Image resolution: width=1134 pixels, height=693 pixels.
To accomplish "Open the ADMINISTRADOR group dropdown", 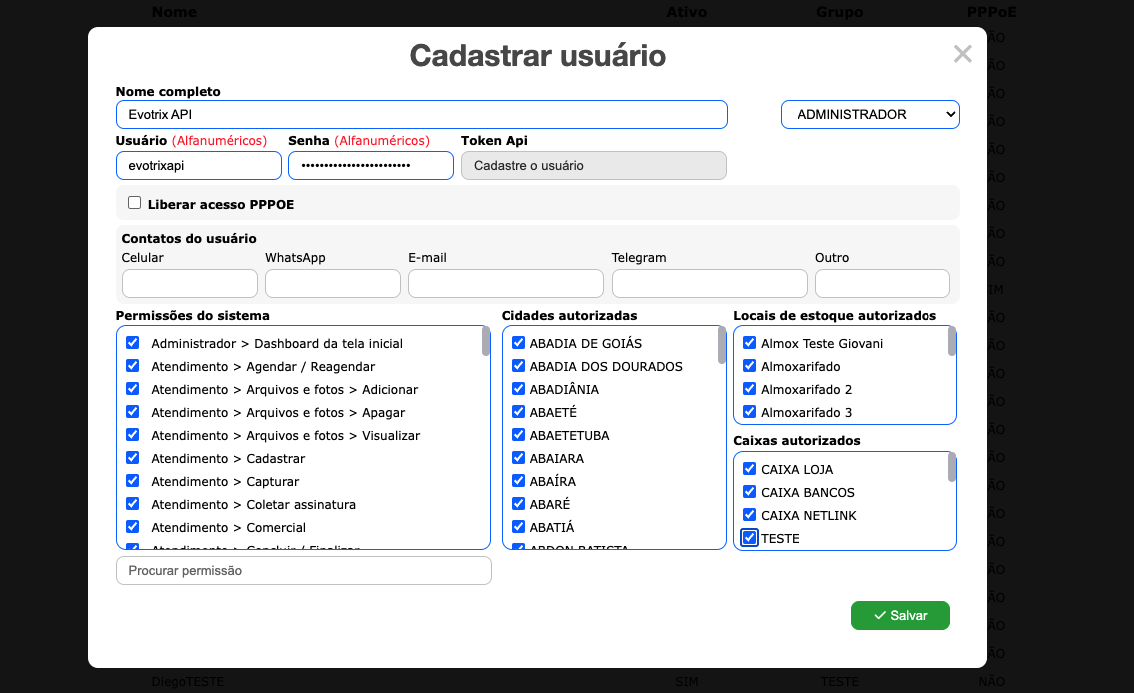I will pyautogui.click(x=869, y=115).
